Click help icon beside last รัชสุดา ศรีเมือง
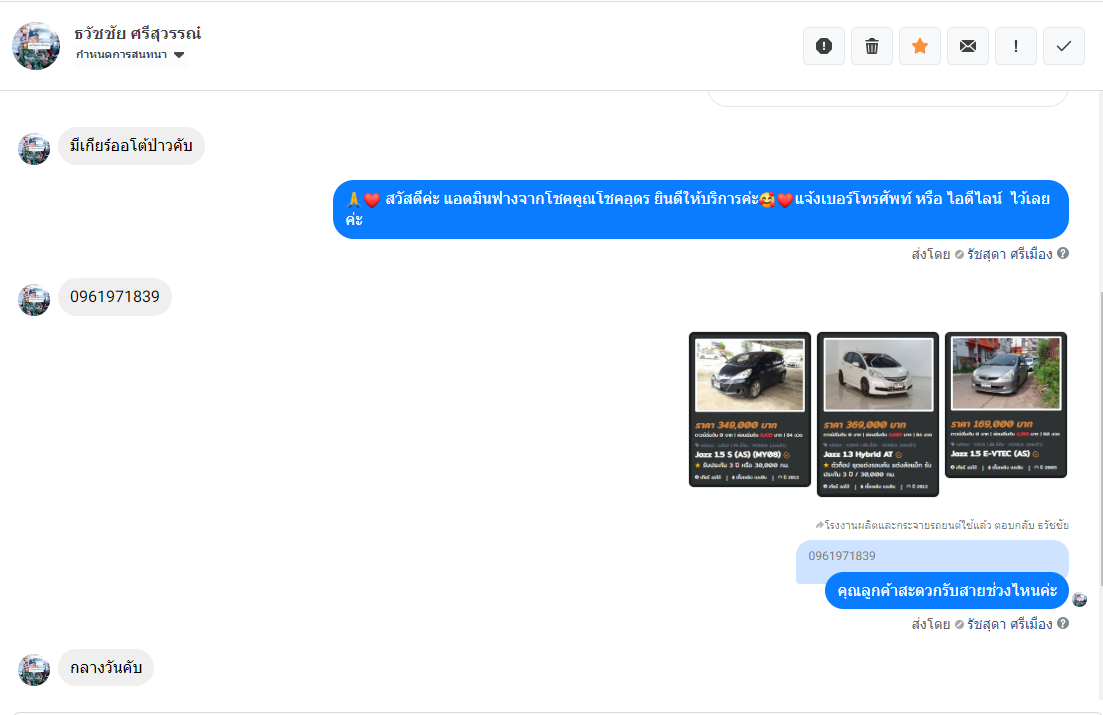Image resolution: width=1103 pixels, height=715 pixels. (1063, 624)
